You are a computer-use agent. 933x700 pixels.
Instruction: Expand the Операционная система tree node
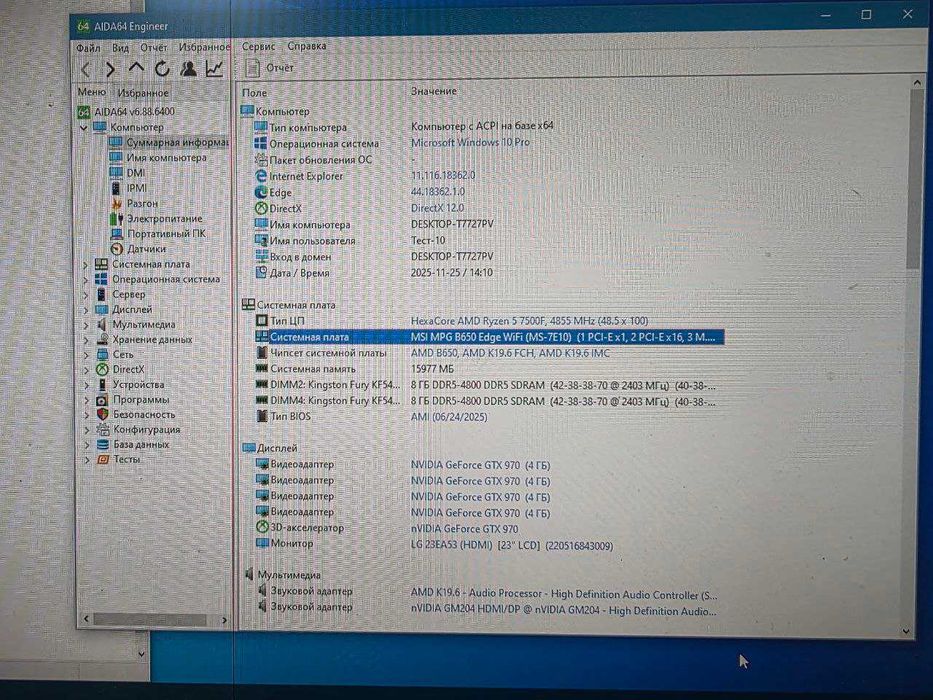pyautogui.click(x=86, y=280)
